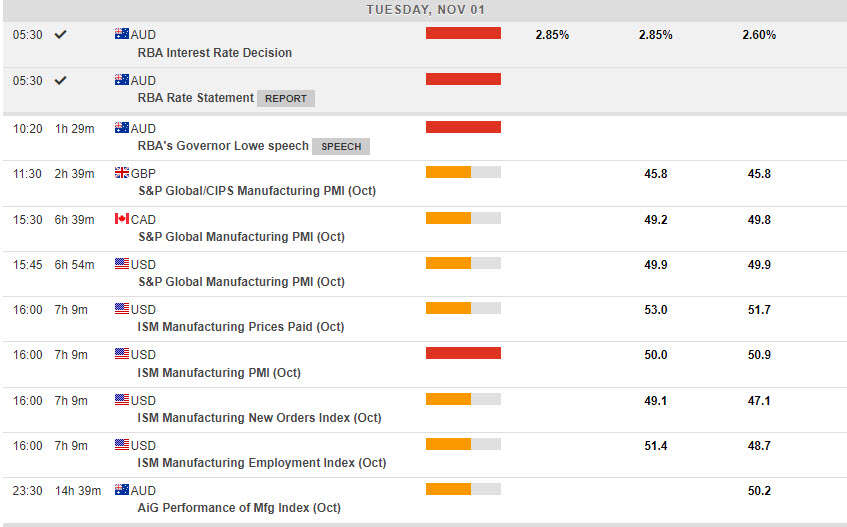
Task: Open the REPORT button for RBA Rate Statement
Action: [x=286, y=98]
